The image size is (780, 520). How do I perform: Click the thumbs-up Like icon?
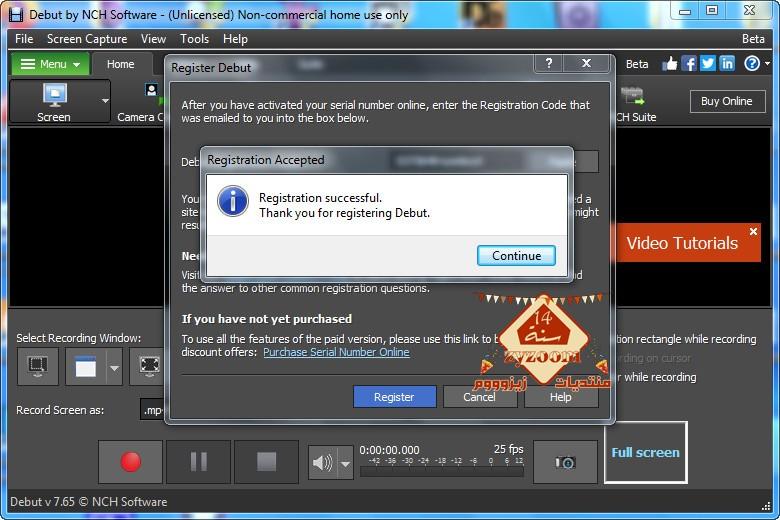tap(670, 64)
